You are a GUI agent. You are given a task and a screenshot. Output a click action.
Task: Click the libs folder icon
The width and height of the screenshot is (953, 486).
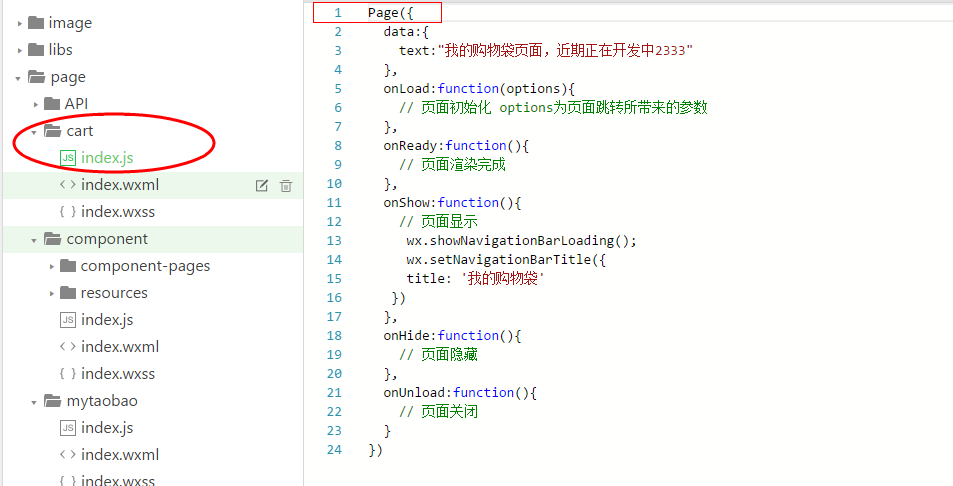tap(36, 50)
